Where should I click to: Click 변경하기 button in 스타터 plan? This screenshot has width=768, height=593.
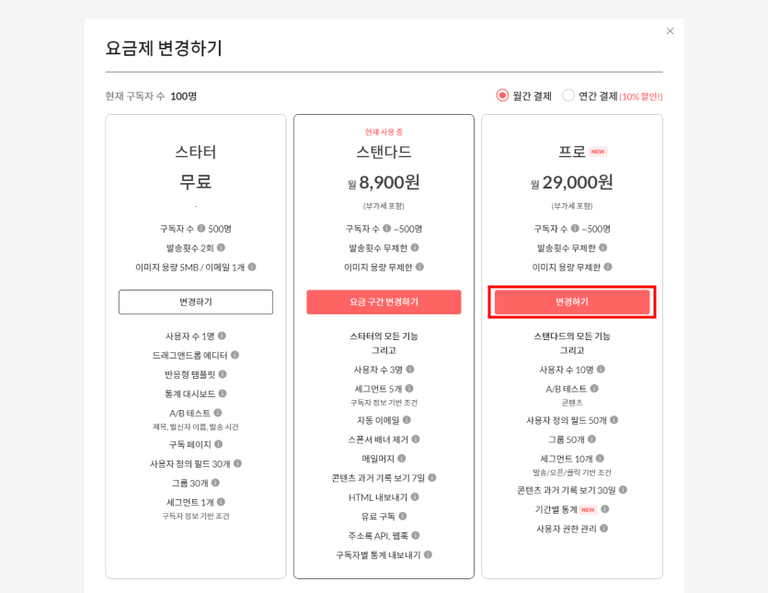[196, 302]
